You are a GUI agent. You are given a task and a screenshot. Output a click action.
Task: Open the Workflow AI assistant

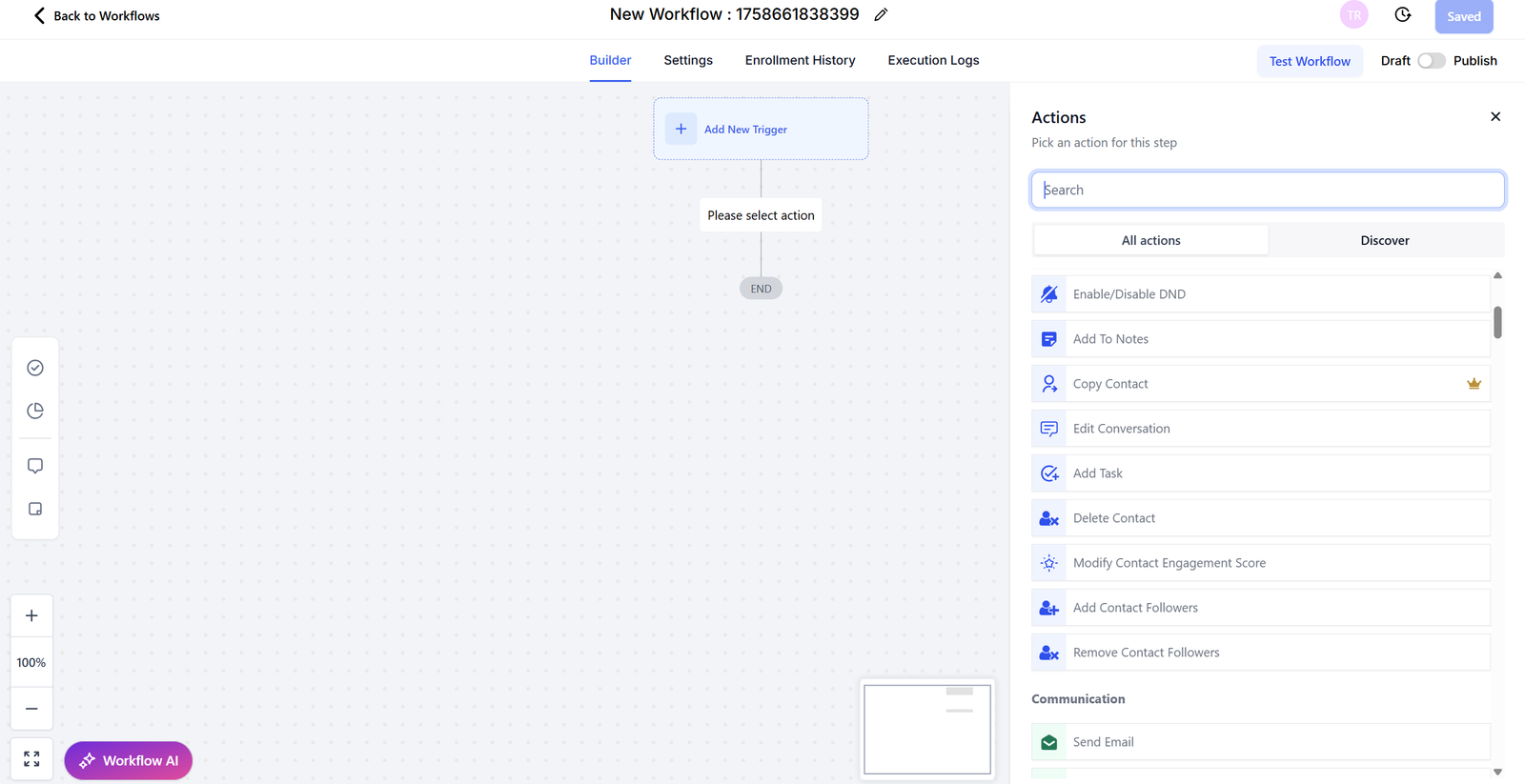pyautogui.click(x=129, y=760)
